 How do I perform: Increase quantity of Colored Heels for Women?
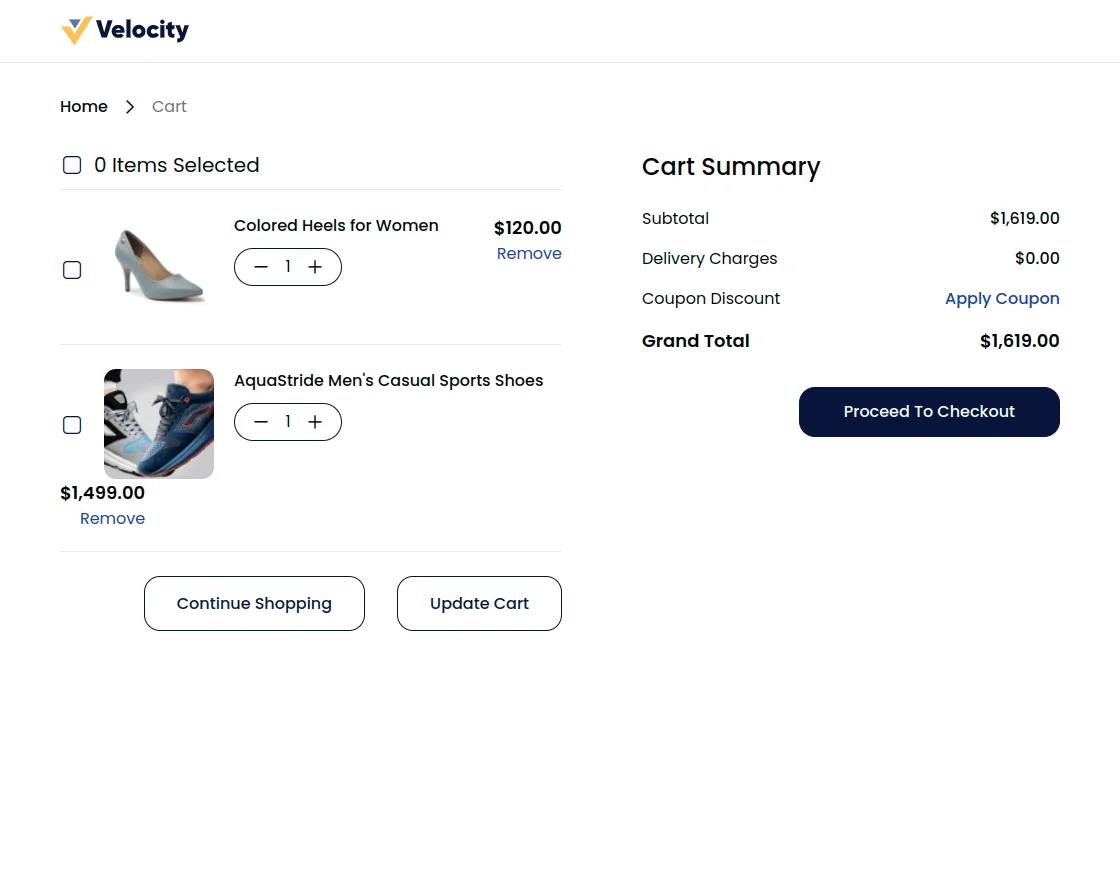coord(315,267)
